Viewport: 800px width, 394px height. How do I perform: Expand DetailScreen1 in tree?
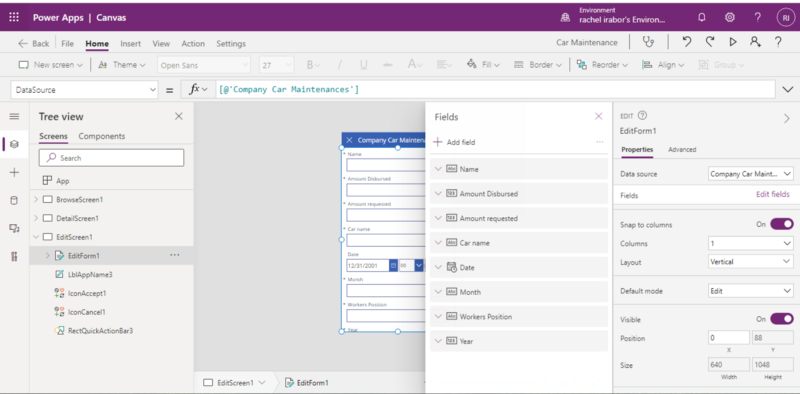[36, 218]
